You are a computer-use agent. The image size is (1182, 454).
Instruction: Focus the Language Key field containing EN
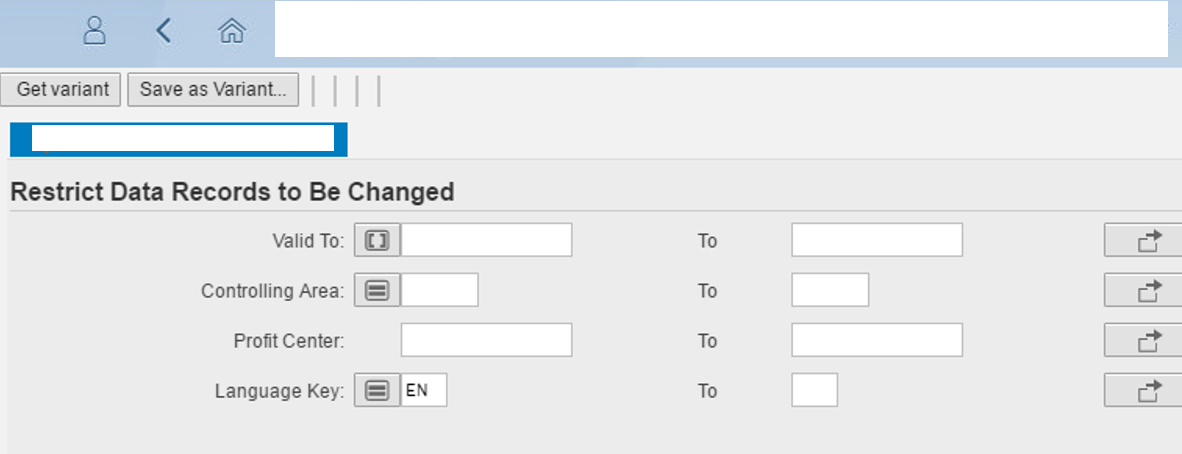pos(424,390)
